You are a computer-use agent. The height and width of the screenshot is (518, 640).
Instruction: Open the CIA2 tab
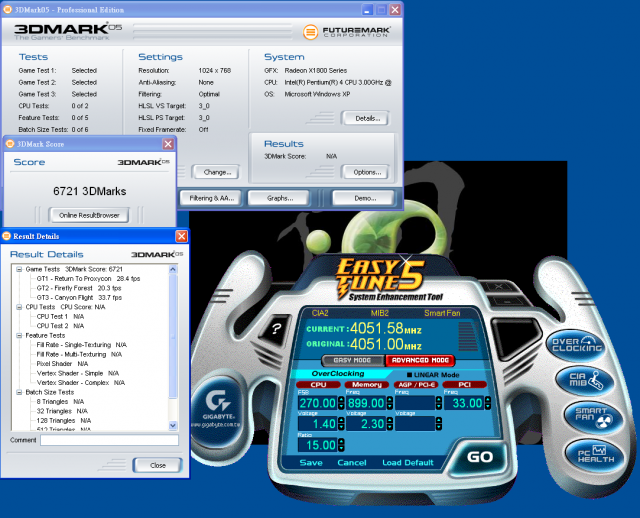(320, 313)
